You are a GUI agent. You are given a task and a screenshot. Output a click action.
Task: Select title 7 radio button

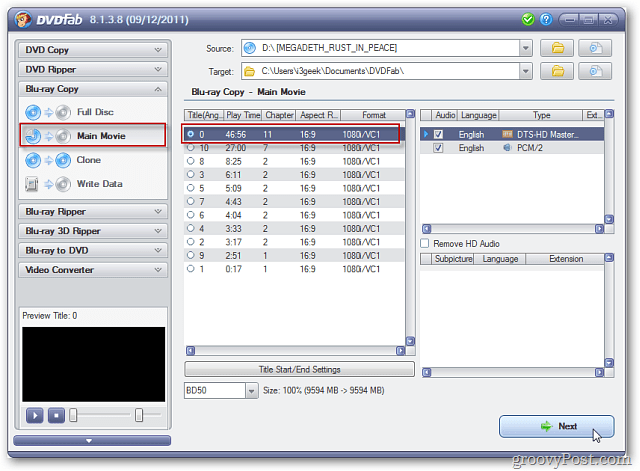191,201
